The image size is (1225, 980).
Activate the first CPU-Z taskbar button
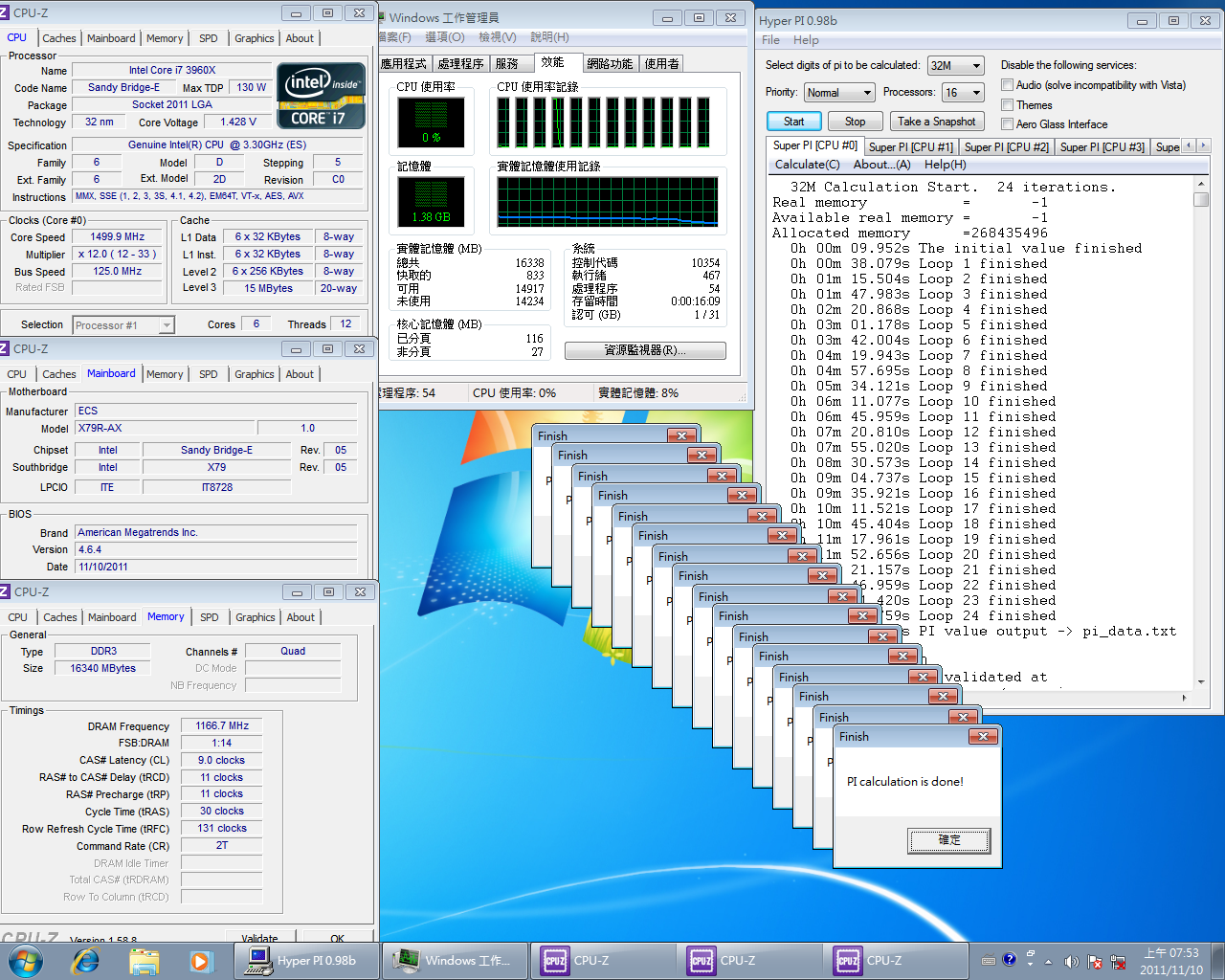click(x=603, y=960)
